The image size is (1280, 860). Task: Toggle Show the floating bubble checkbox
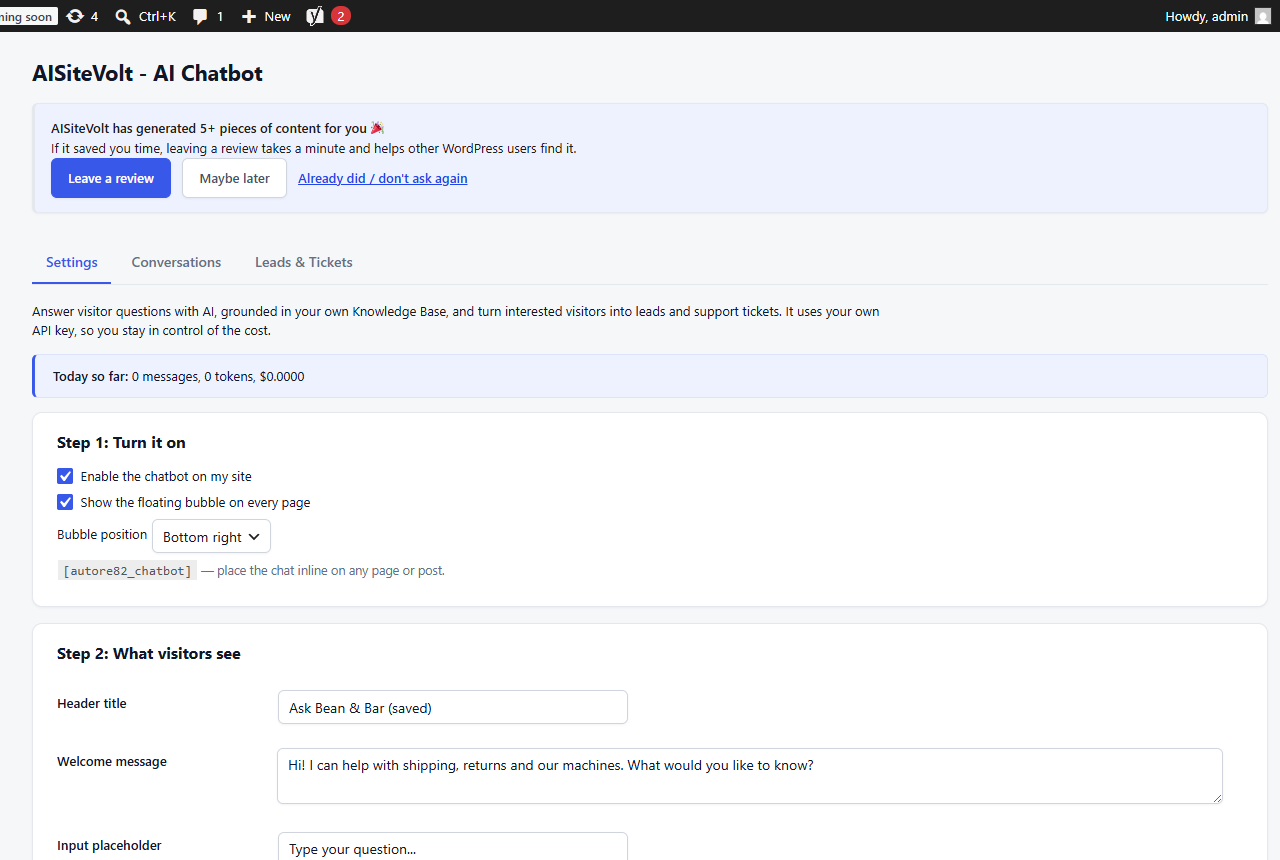tap(65, 502)
